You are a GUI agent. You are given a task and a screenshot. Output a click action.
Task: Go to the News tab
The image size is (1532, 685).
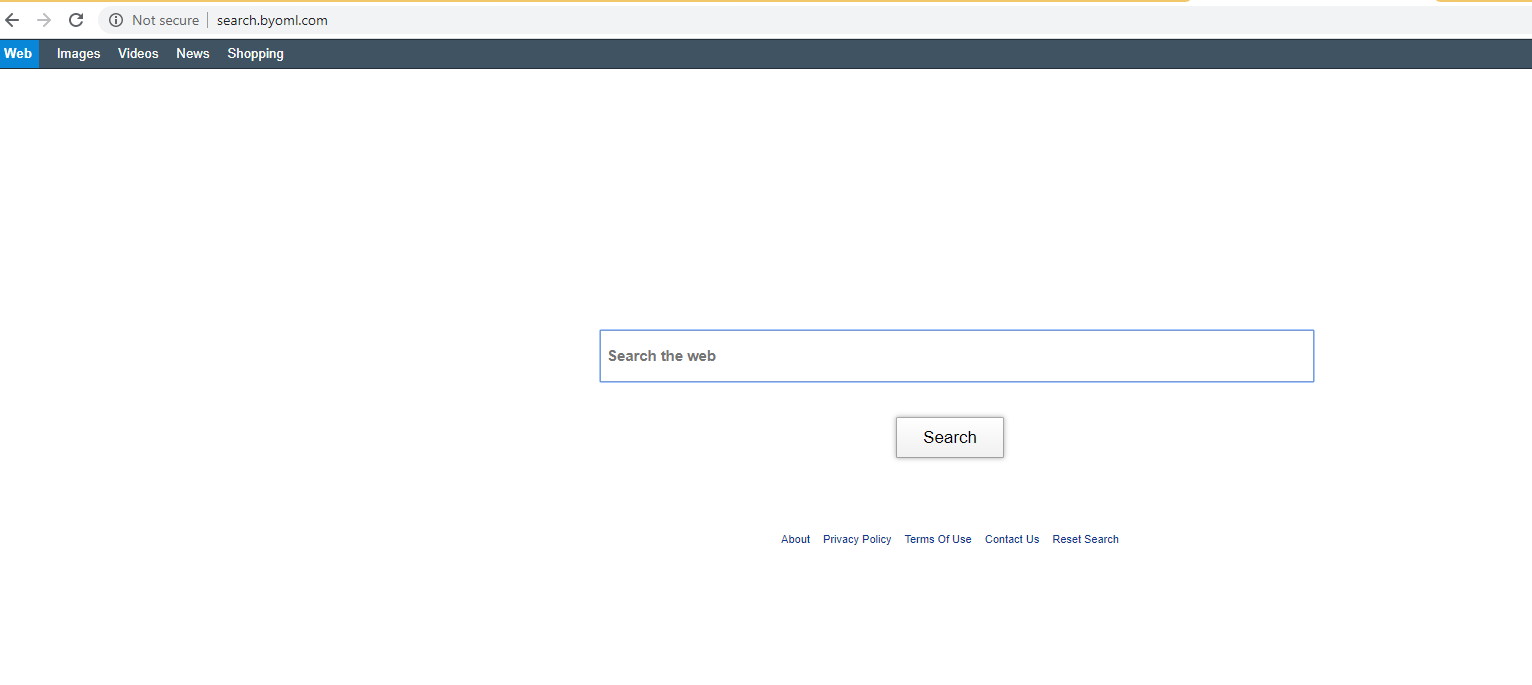pyautogui.click(x=193, y=54)
